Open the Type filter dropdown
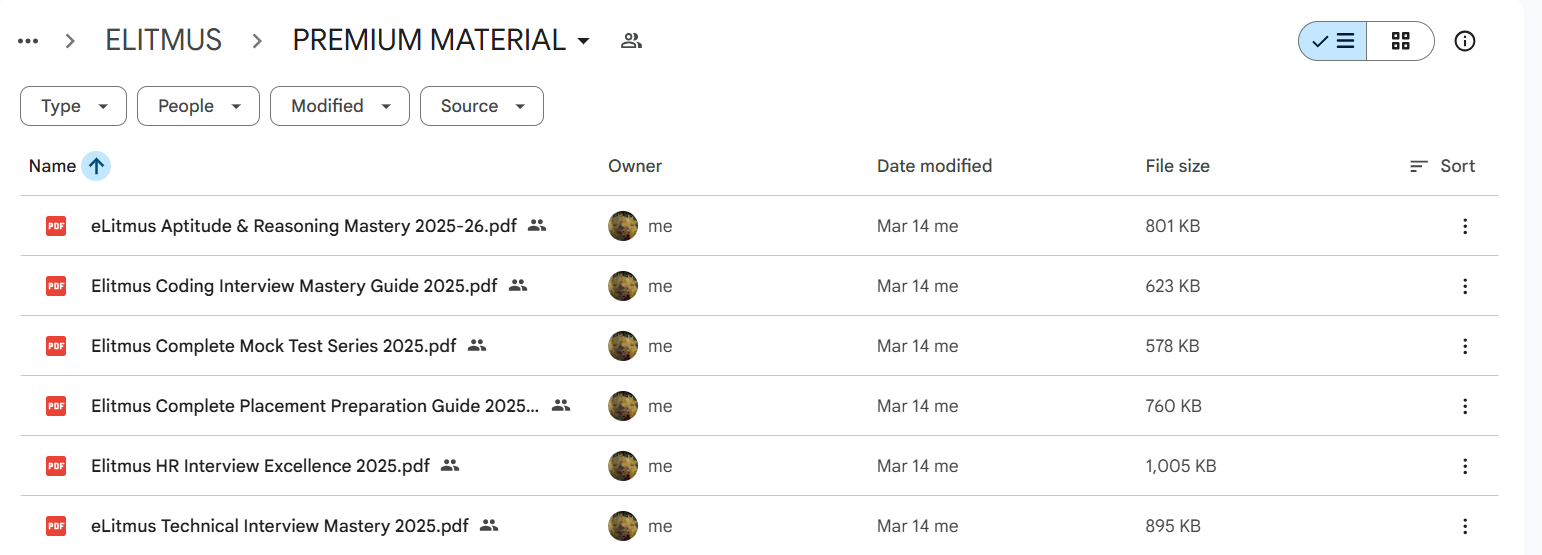 (73, 106)
